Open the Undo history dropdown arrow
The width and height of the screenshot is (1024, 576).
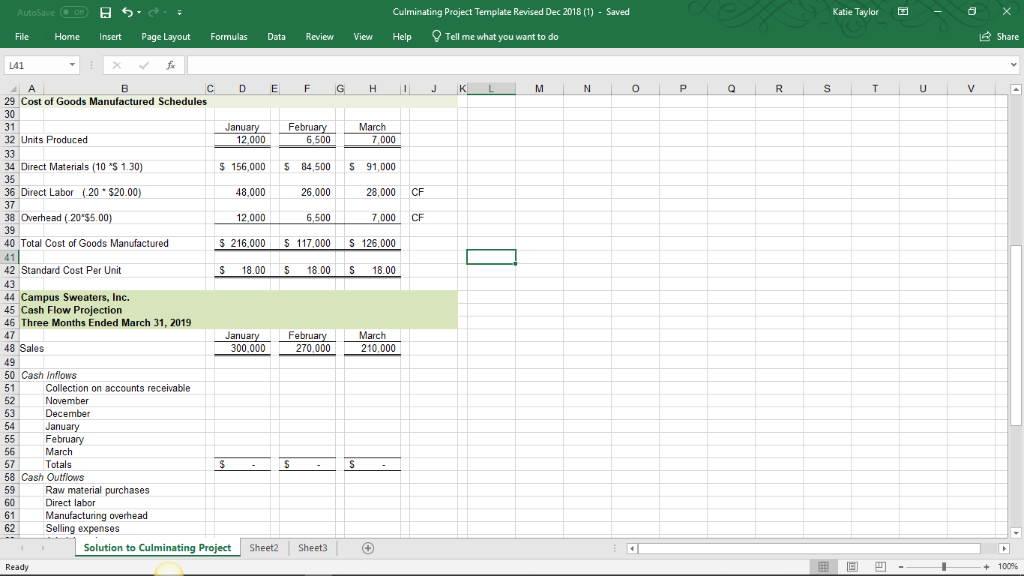pyautogui.click(x=139, y=12)
